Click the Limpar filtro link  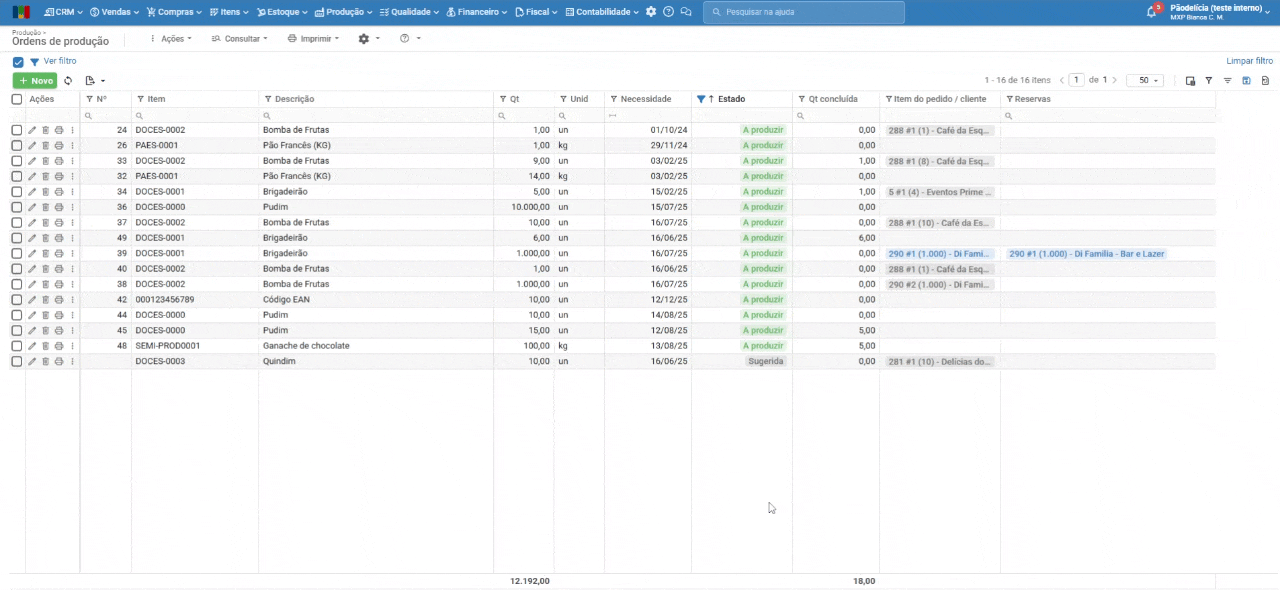point(1249,61)
